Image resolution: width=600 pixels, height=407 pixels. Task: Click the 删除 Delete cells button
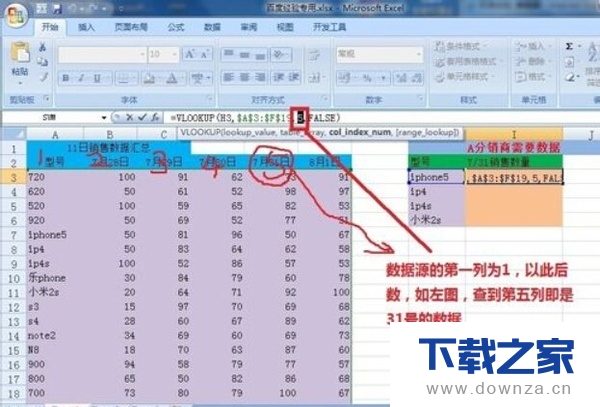tap(531, 62)
